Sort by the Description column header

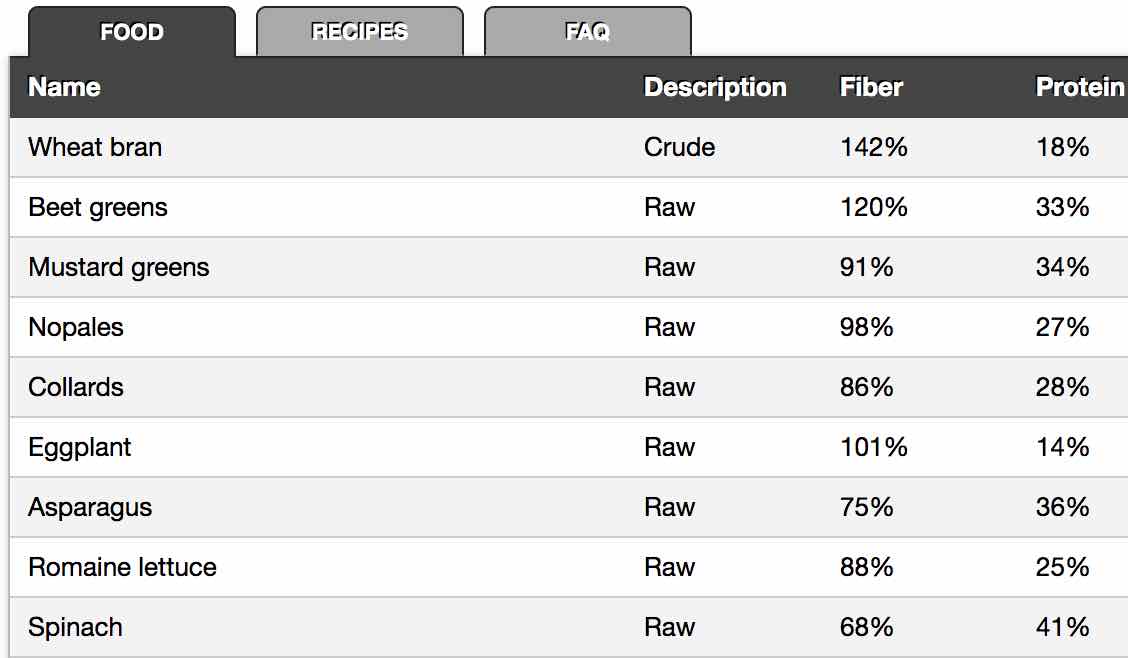[x=715, y=87]
